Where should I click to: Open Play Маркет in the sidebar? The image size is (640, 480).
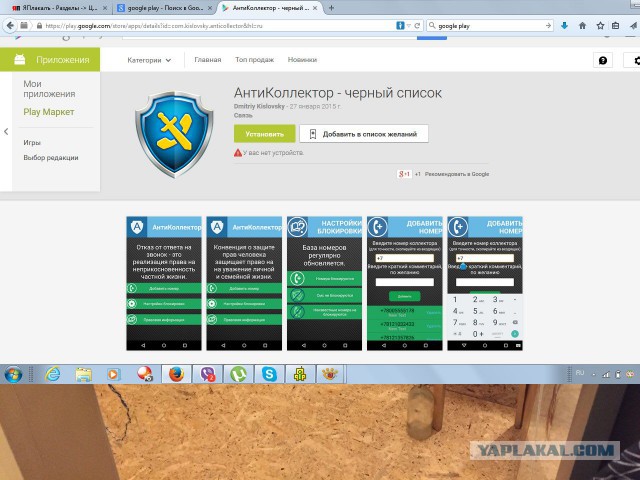pos(49,112)
